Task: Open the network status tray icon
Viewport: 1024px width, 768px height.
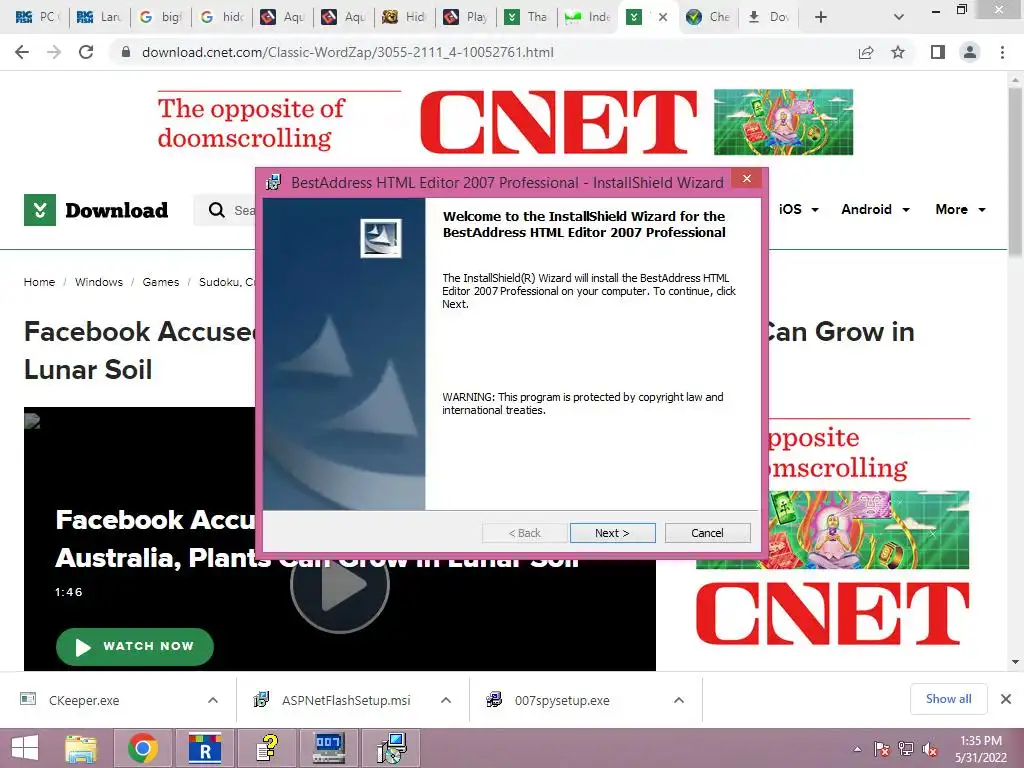Action: pos(906,749)
